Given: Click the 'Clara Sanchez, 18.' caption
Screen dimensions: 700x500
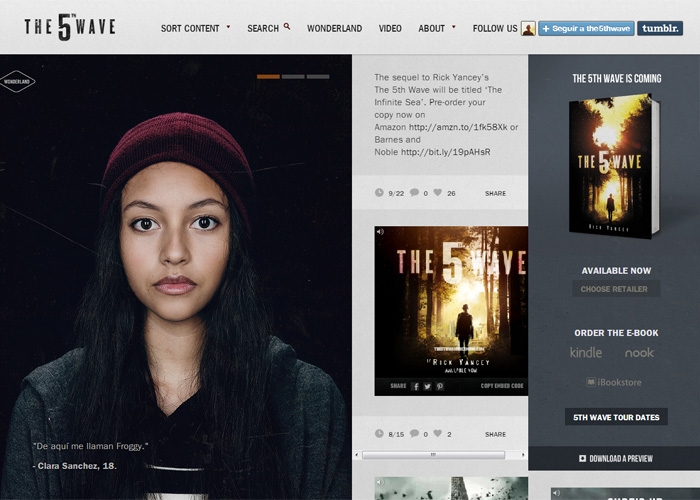Looking at the screenshot, I should point(75,466).
